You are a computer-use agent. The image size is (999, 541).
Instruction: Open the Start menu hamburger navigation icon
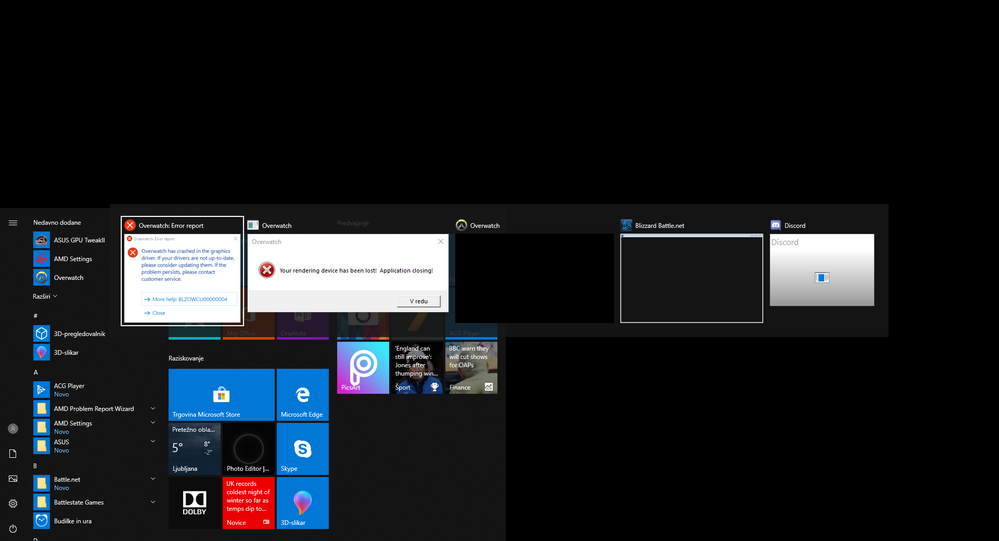13,223
